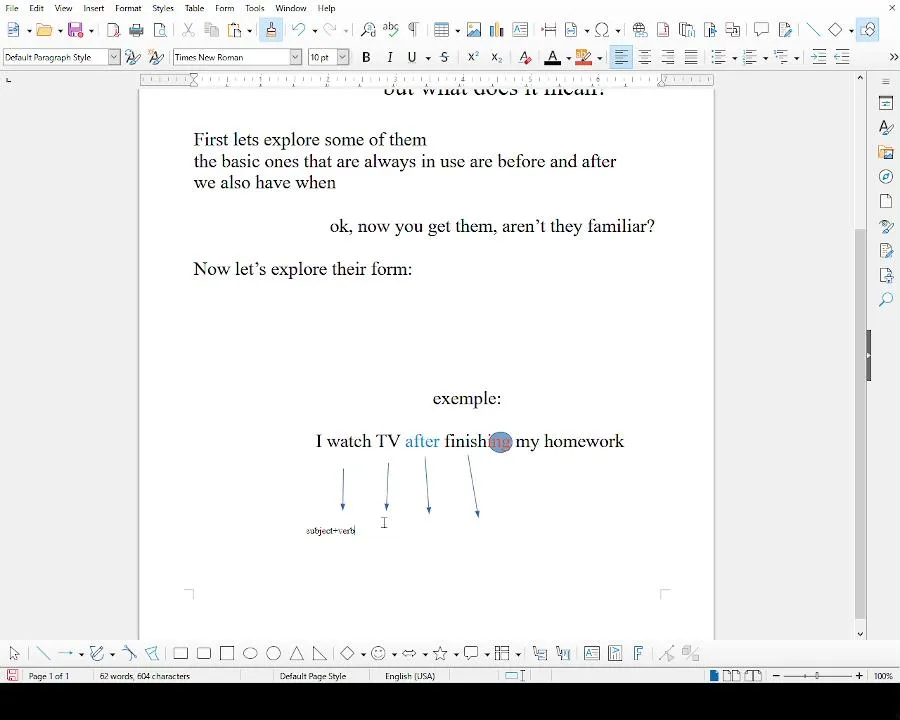Screen dimensions: 900x720
Task: Click the English (USA) language status
Action: (410, 676)
